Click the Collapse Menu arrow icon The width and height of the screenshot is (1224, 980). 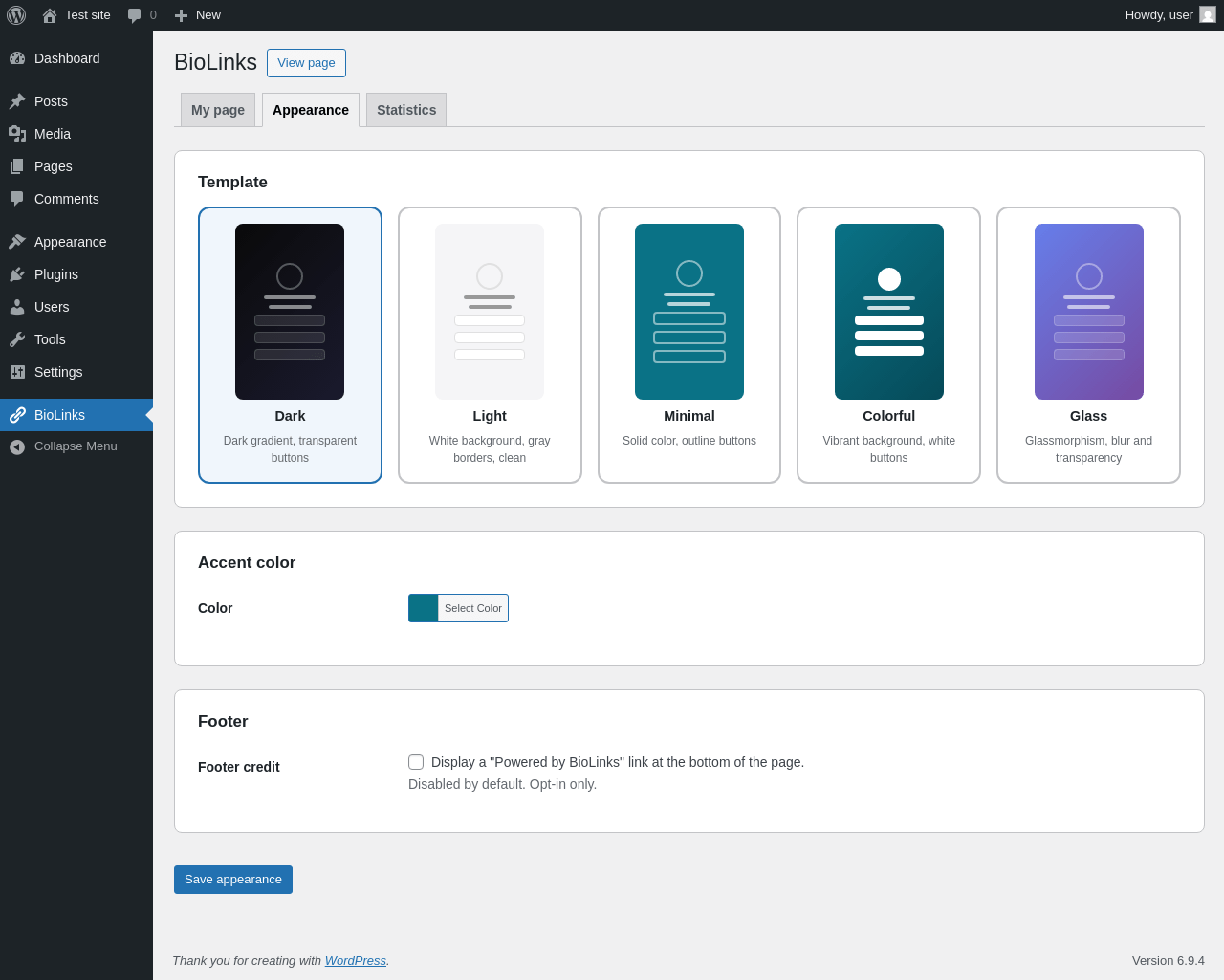click(x=17, y=446)
